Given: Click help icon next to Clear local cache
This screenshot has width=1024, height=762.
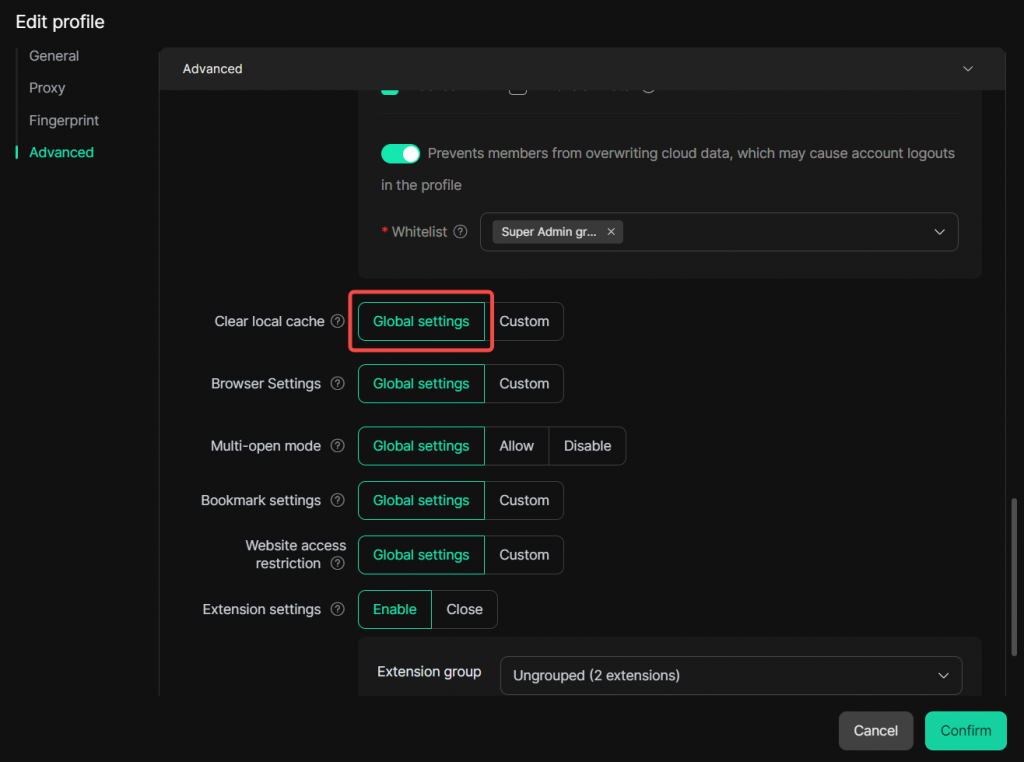Looking at the screenshot, I should coord(338,322).
